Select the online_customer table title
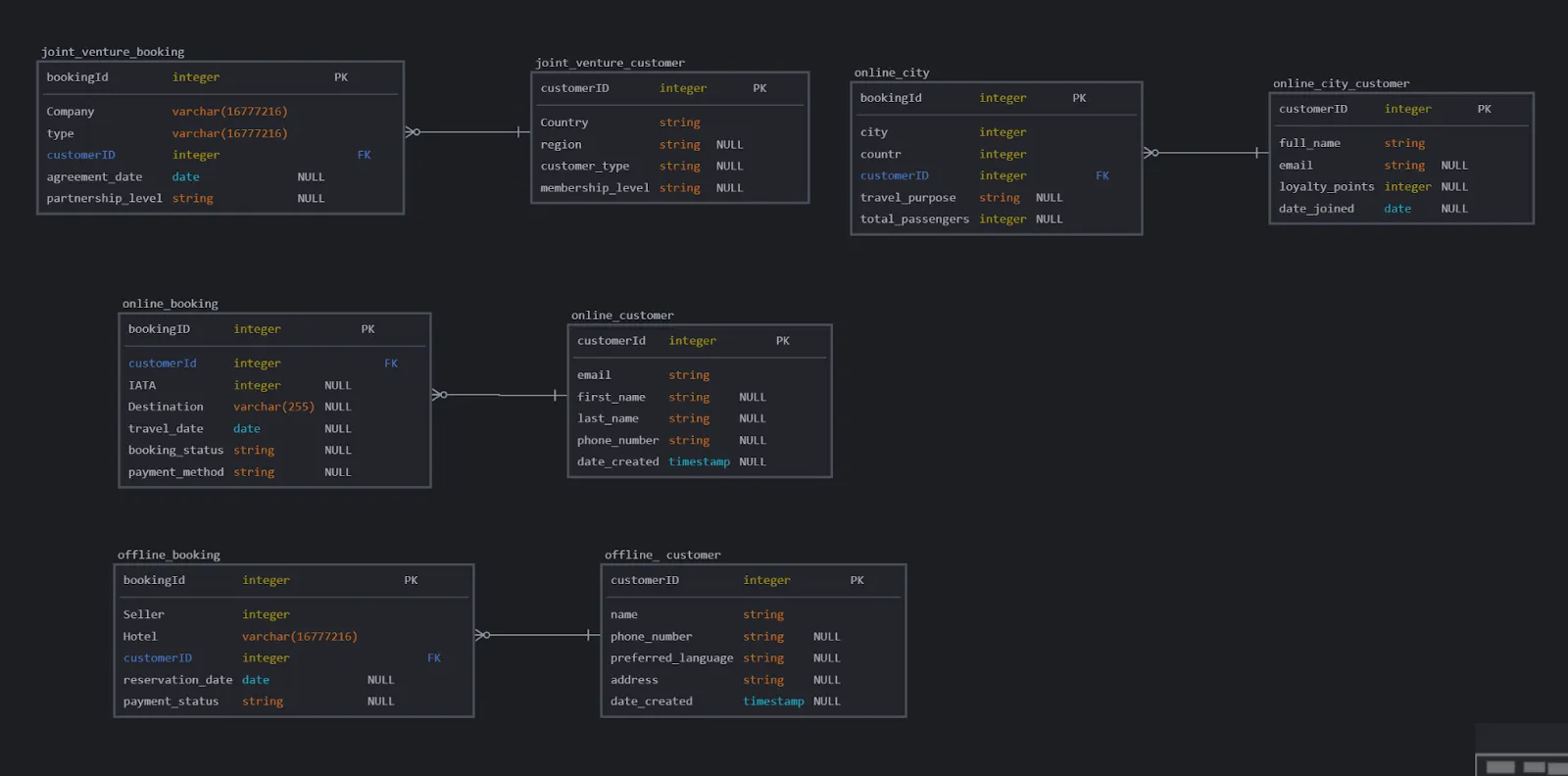Screen dimensions: 1568x776 point(622,315)
